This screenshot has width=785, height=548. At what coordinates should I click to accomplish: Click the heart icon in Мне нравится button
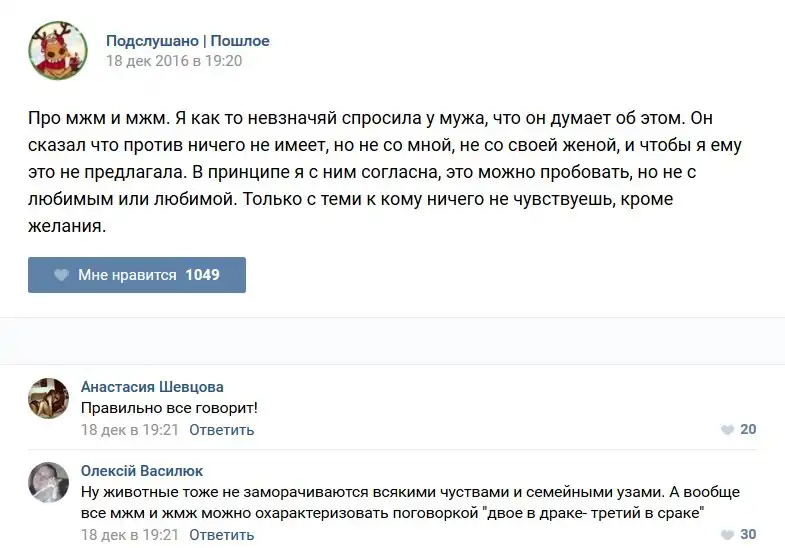click(61, 275)
